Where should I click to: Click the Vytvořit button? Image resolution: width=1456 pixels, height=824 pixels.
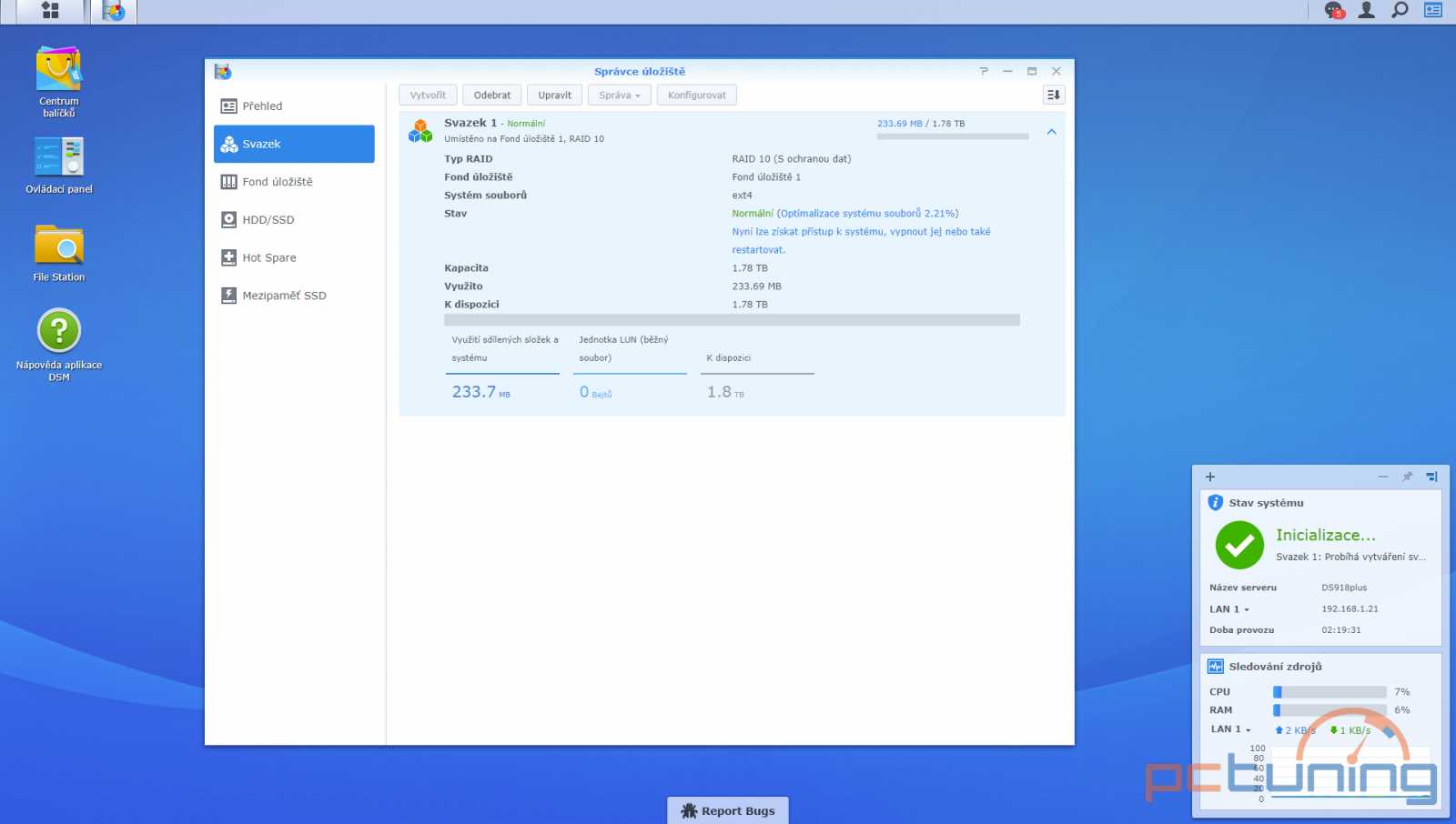(x=428, y=95)
